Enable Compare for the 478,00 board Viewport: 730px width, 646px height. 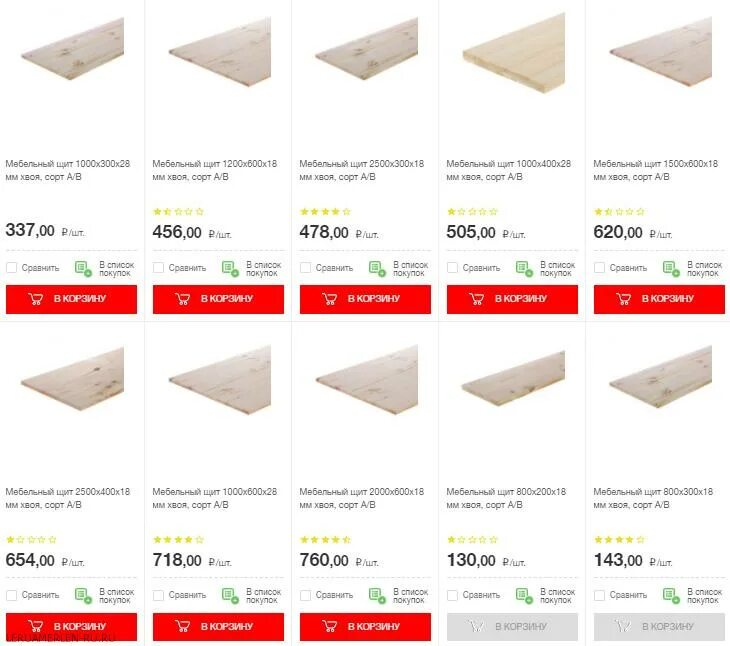306,268
